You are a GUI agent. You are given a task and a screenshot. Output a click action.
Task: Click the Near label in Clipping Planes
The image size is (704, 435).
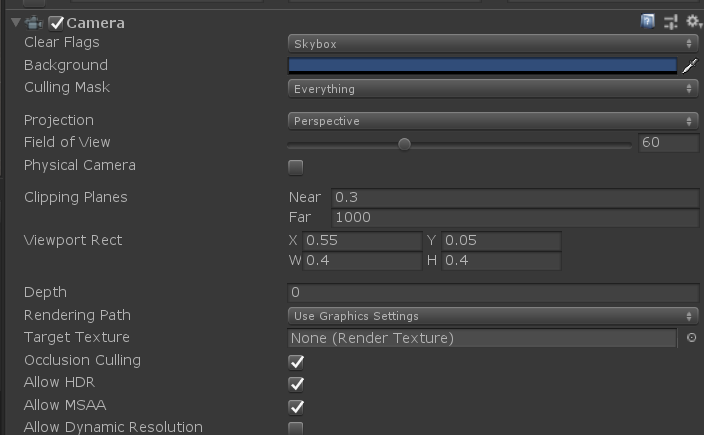click(x=305, y=198)
